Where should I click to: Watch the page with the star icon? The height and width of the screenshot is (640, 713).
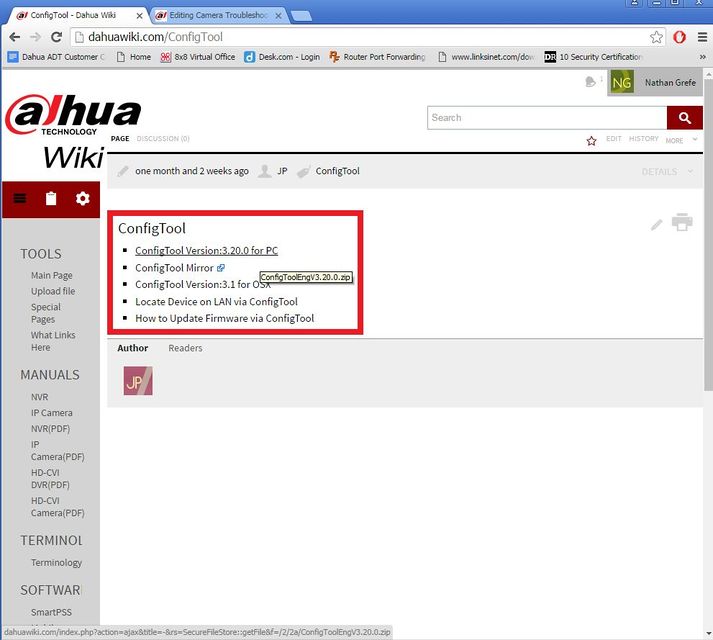pos(591,141)
